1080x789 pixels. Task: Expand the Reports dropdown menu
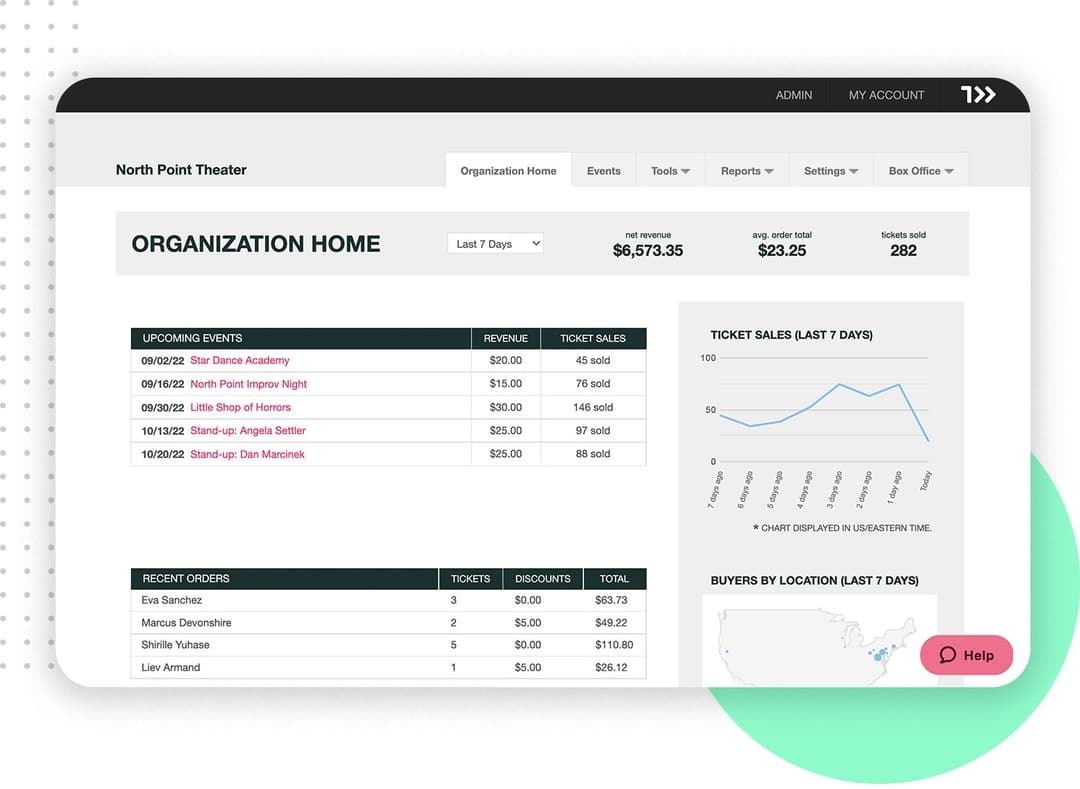(x=747, y=171)
